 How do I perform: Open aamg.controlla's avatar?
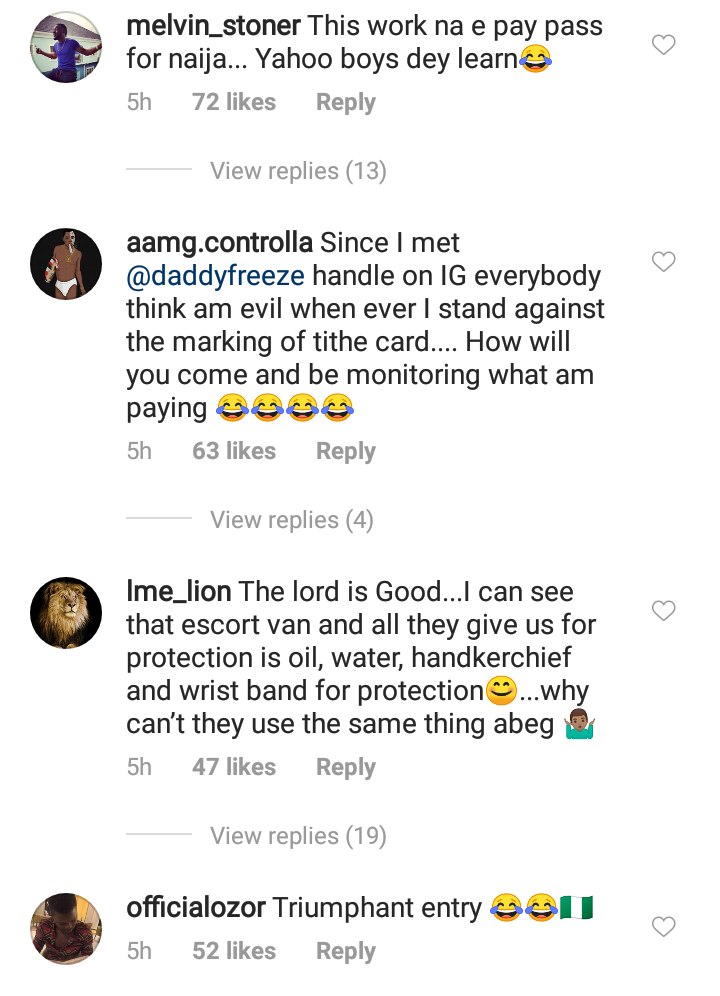66,264
